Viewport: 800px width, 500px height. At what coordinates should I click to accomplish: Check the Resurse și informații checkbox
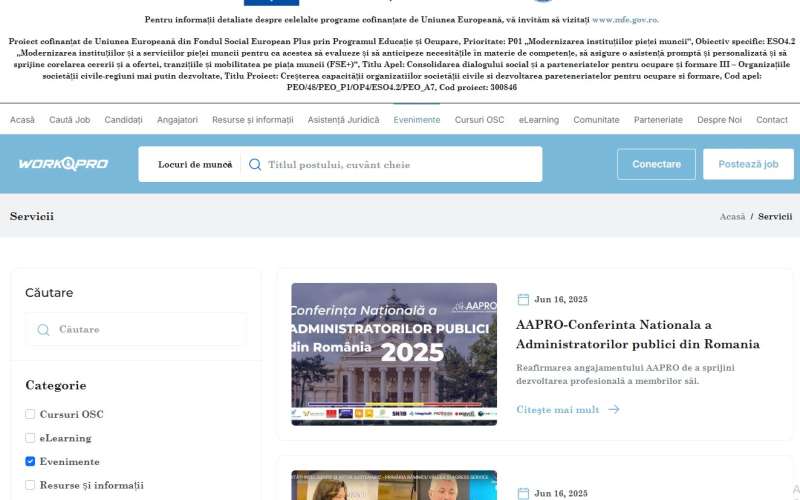(x=30, y=485)
